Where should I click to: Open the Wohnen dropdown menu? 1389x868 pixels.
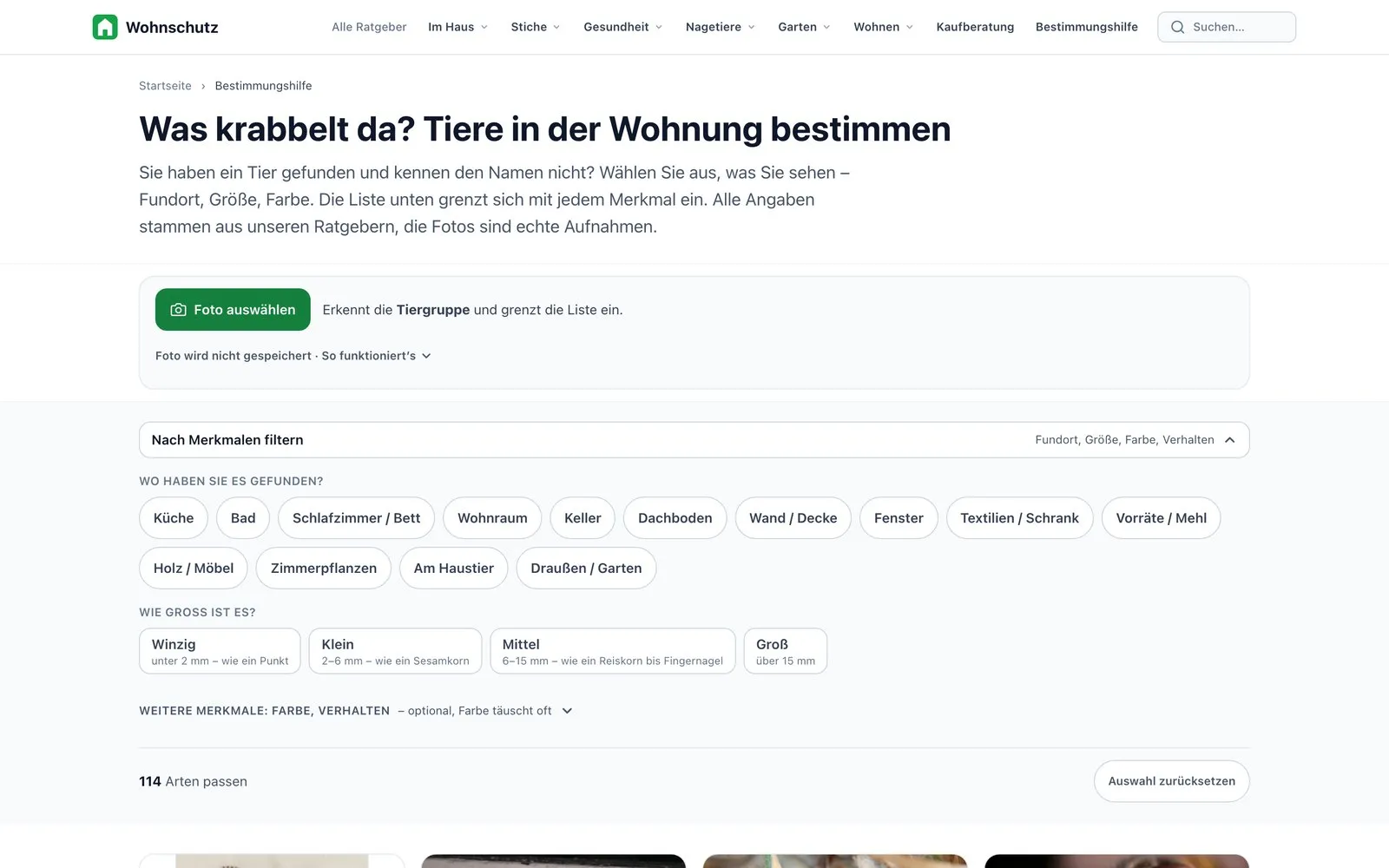(884, 27)
